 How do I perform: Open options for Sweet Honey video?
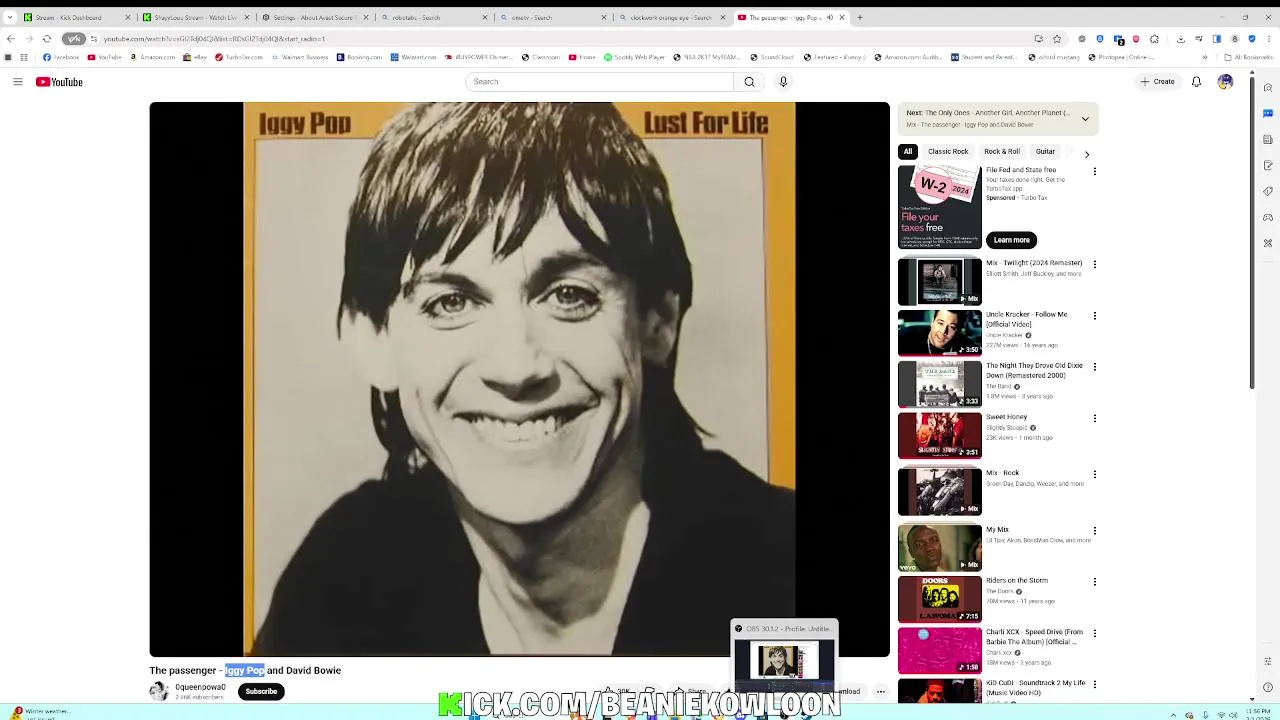[1094, 419]
